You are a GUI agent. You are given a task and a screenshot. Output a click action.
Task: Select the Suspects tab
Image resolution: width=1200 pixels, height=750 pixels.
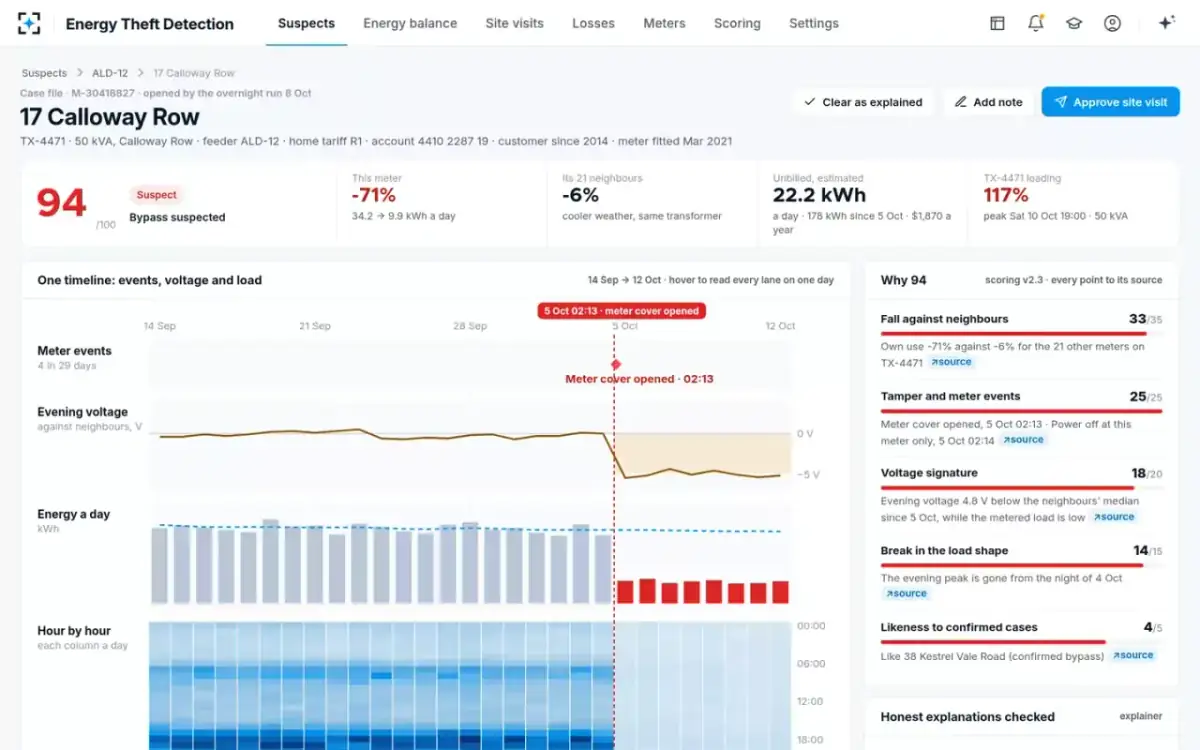[306, 23]
